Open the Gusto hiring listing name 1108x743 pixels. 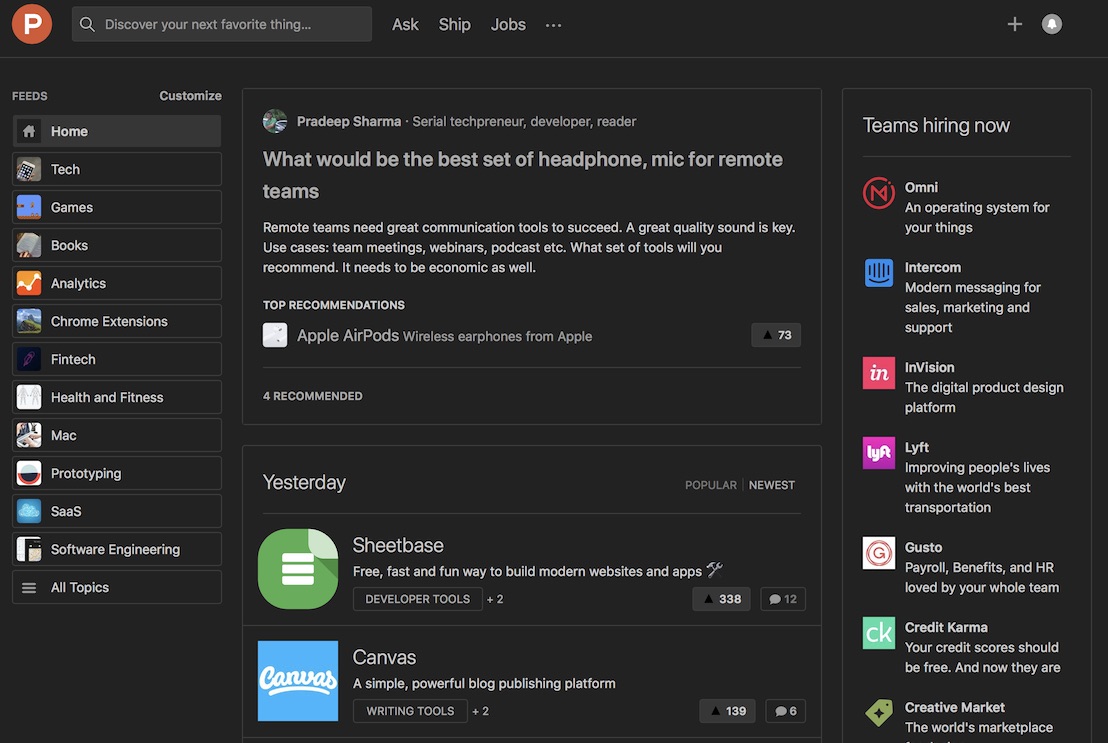click(x=923, y=547)
